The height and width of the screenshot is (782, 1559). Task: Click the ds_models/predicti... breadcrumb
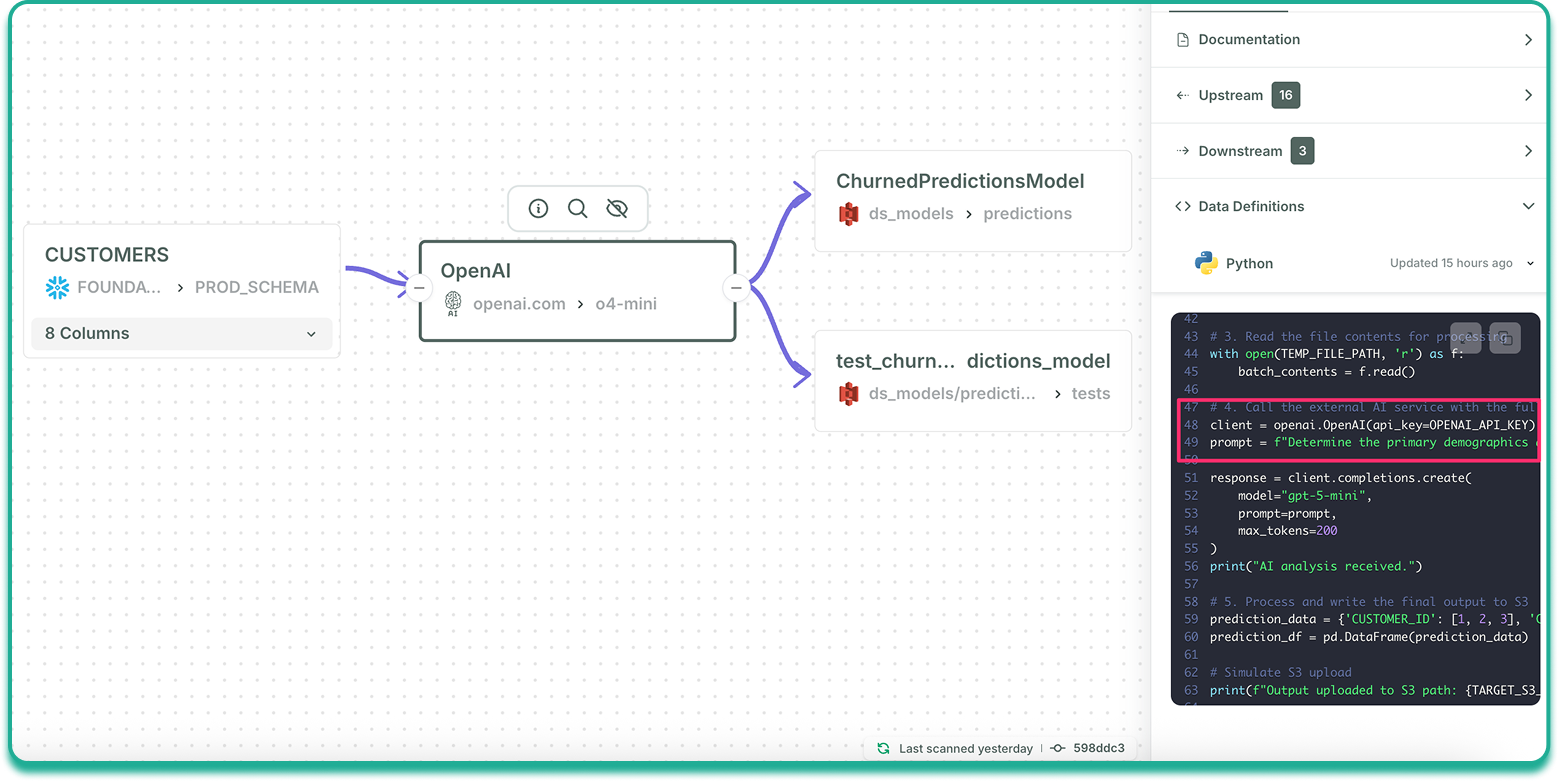click(953, 393)
